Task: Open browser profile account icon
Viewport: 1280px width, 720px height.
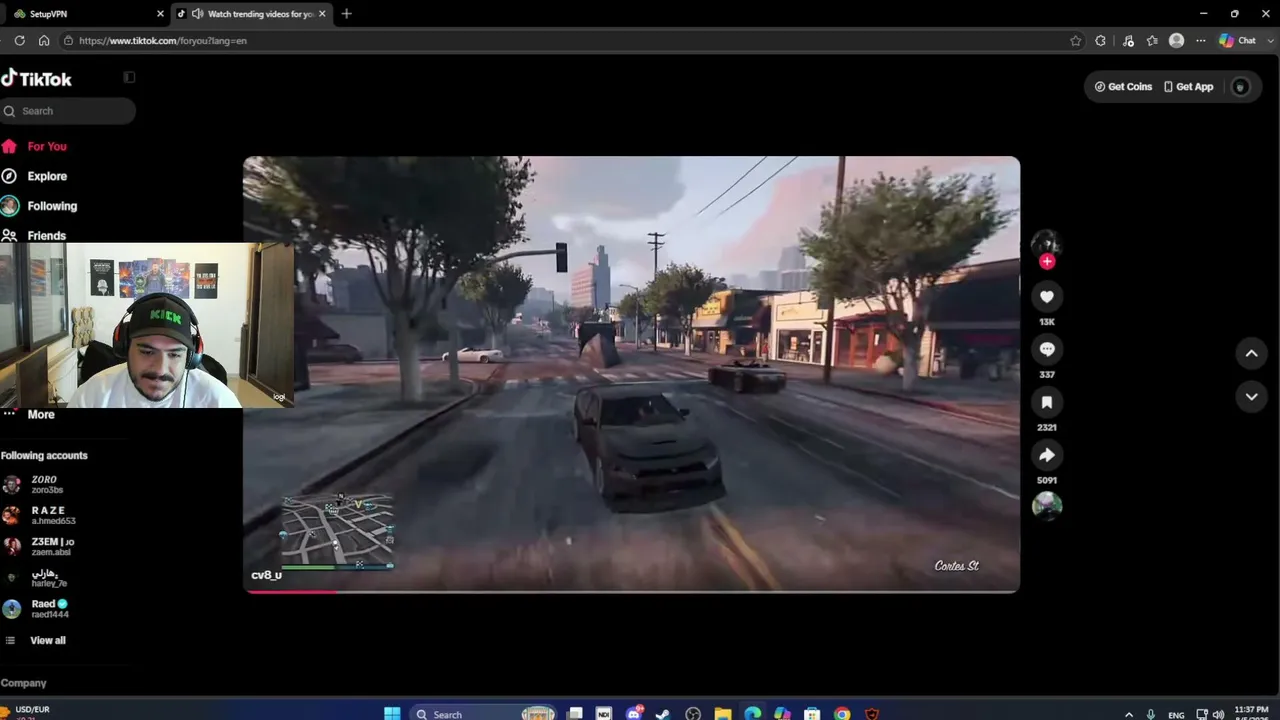Action: (x=1177, y=41)
